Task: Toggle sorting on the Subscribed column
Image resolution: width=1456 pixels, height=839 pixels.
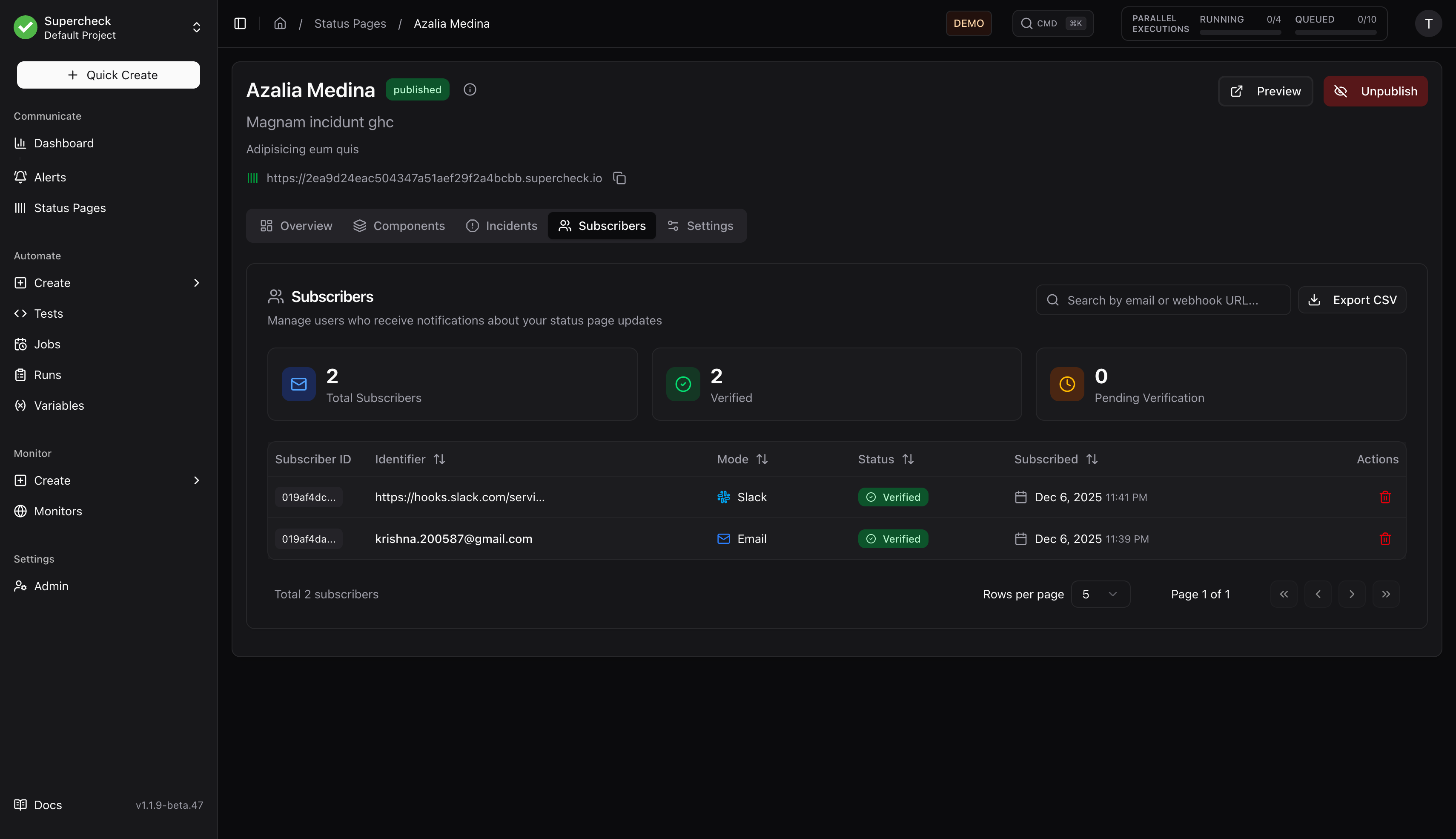Action: click(1092, 459)
